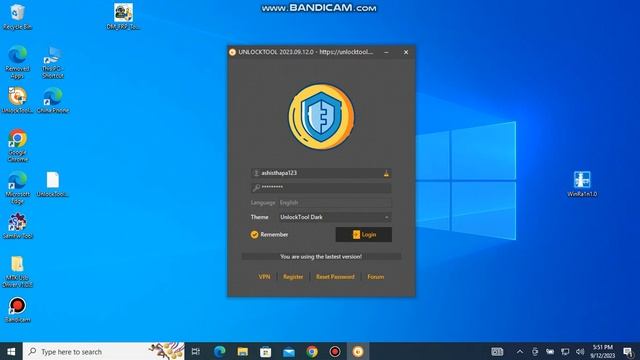The width and height of the screenshot is (640, 360).
Task: Launch Edge from the taskbar
Action: click(x=219, y=351)
